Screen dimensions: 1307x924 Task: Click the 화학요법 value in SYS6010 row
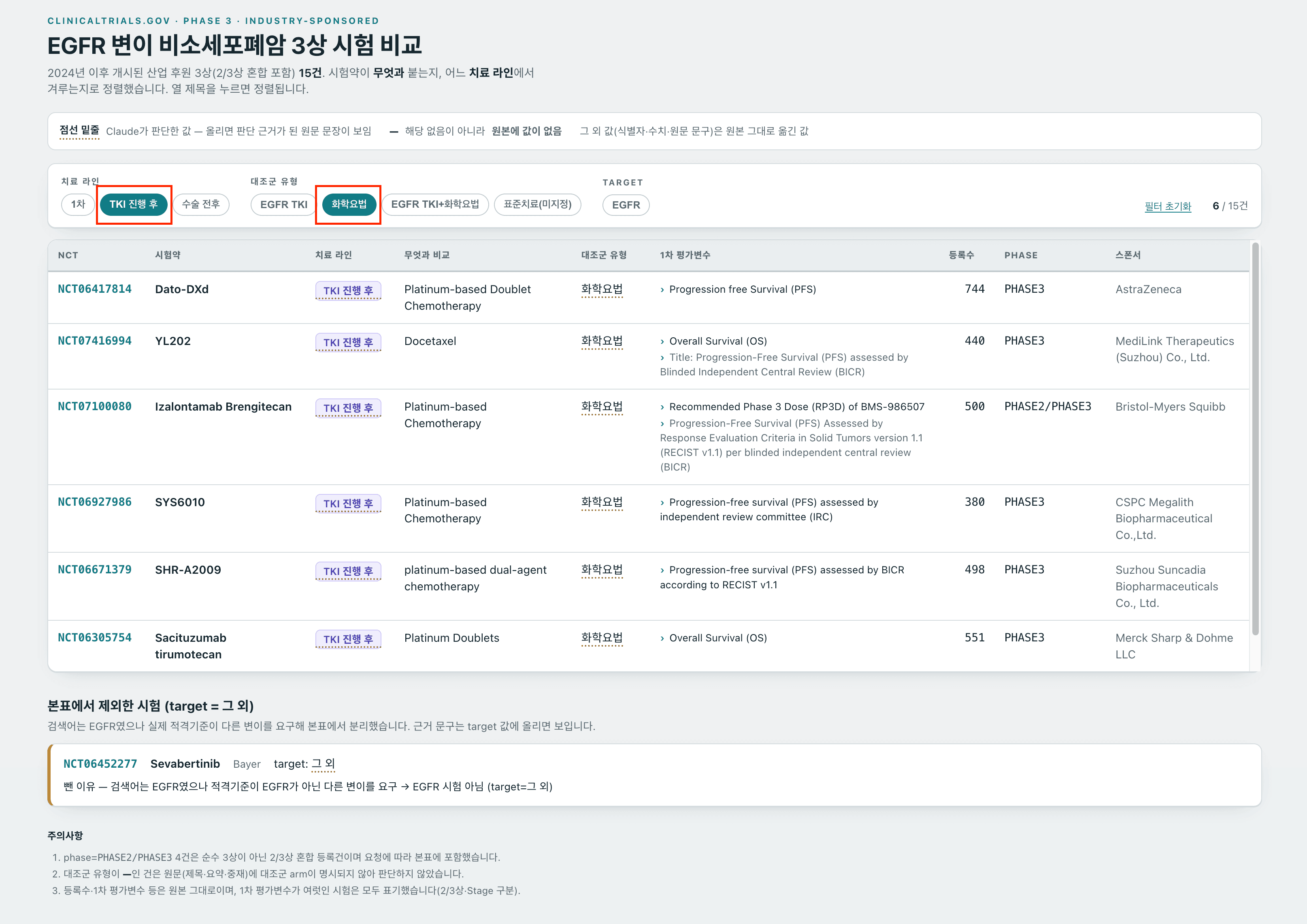point(602,502)
